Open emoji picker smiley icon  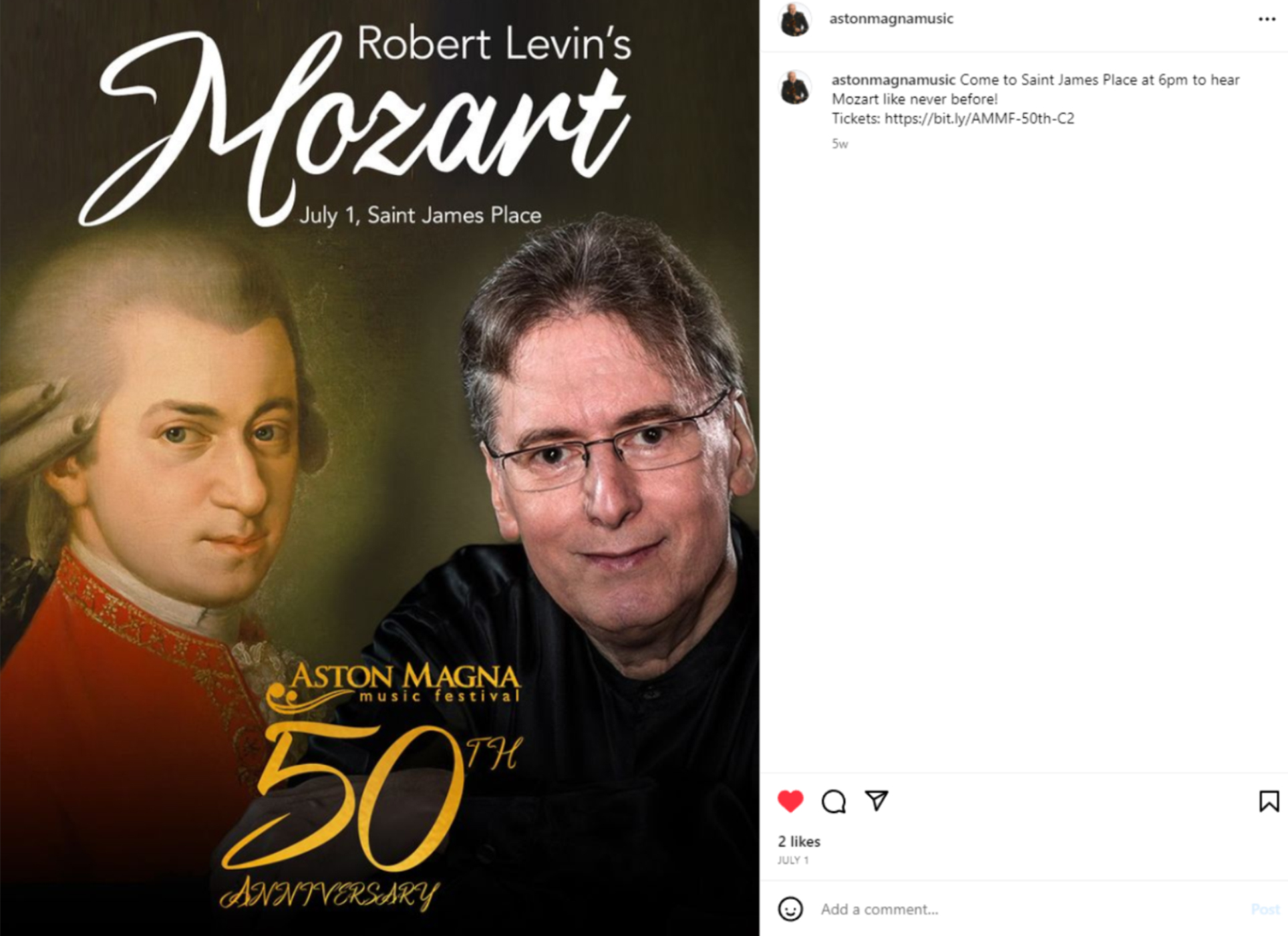point(790,909)
